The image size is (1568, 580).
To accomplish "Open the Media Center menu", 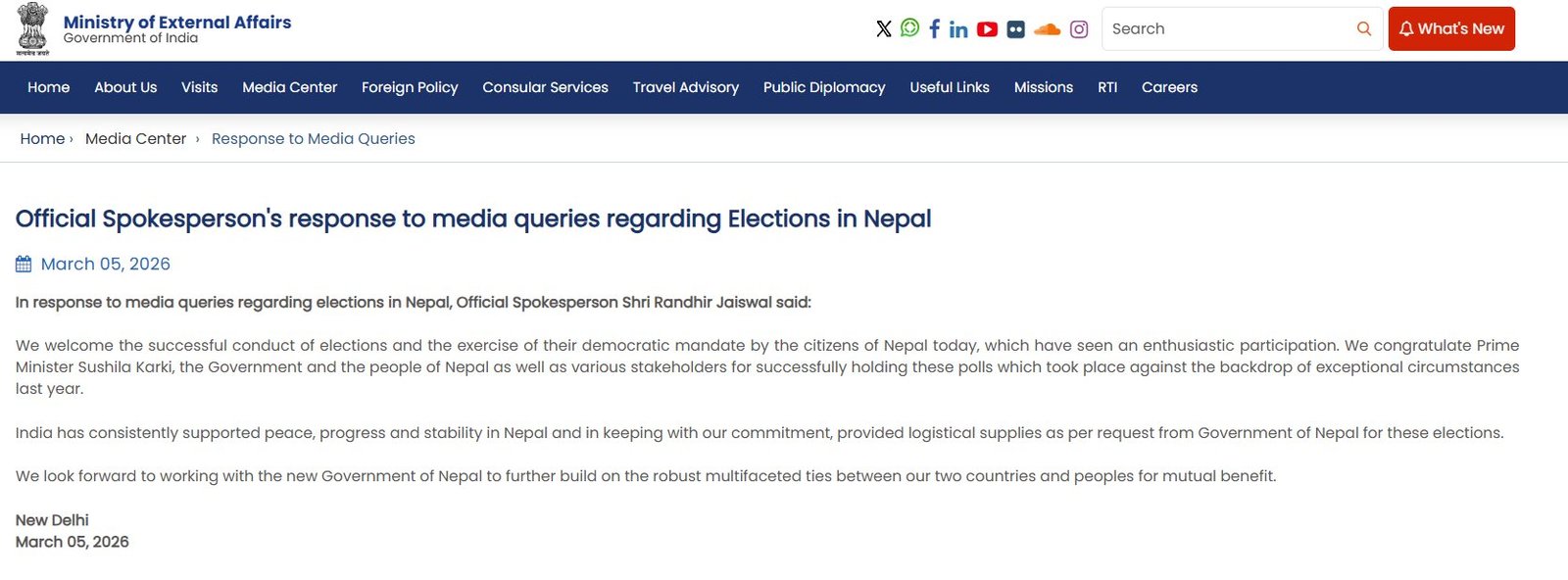I will coord(289,87).
